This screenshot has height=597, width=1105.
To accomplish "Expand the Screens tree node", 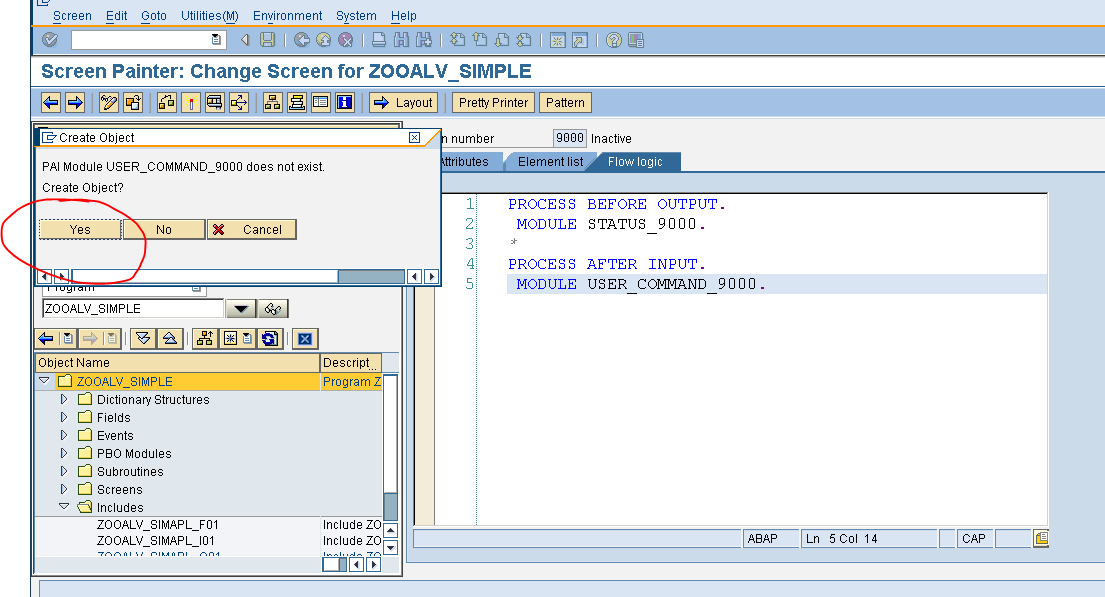I will pos(64,489).
